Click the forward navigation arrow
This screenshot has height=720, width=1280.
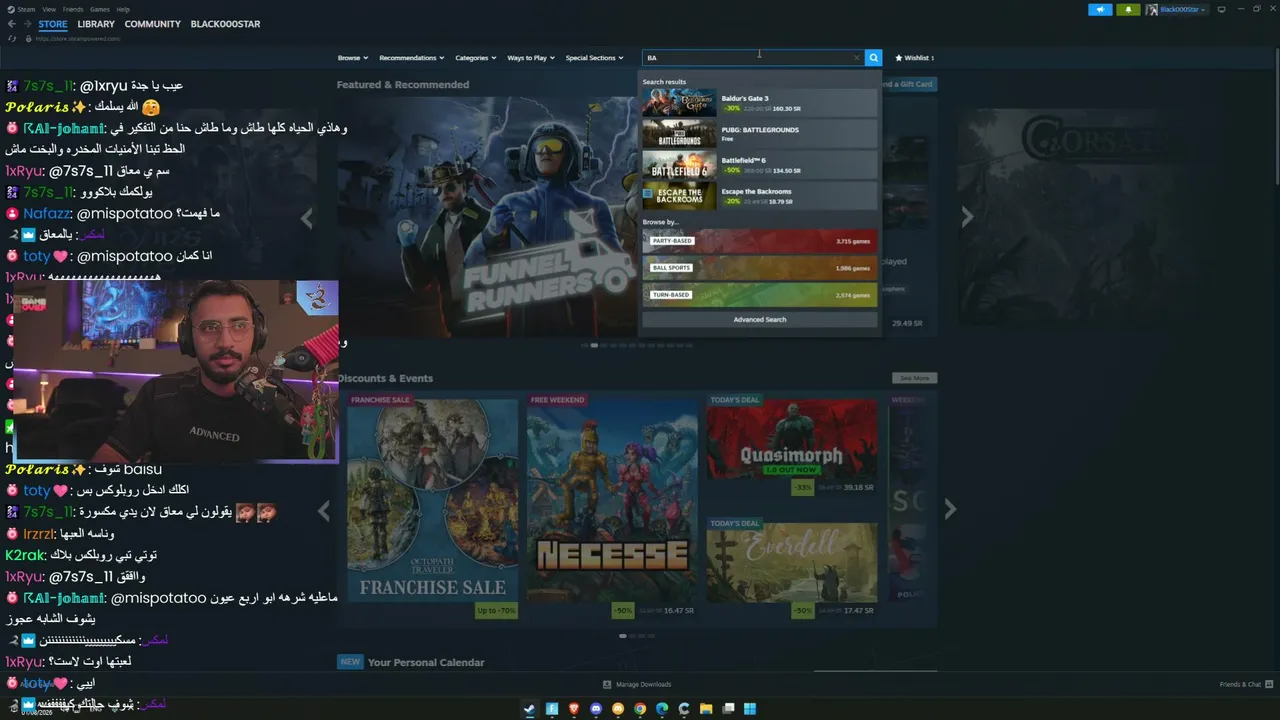pyautogui.click(x=27, y=24)
